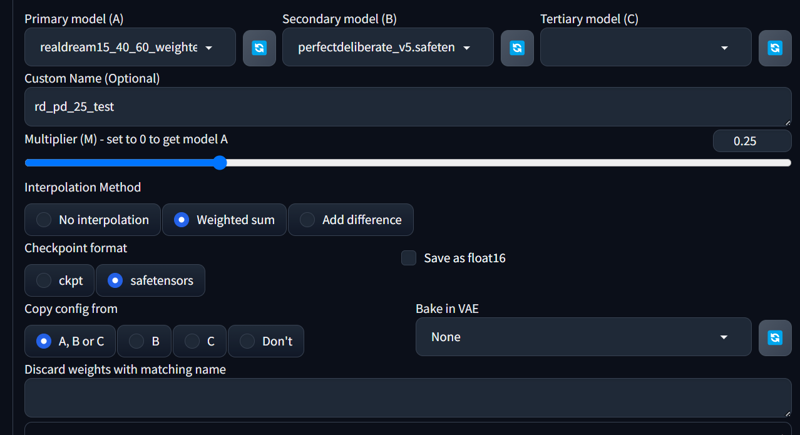
Task: Open the Primary model (A) dropdown
Action: coord(130,47)
